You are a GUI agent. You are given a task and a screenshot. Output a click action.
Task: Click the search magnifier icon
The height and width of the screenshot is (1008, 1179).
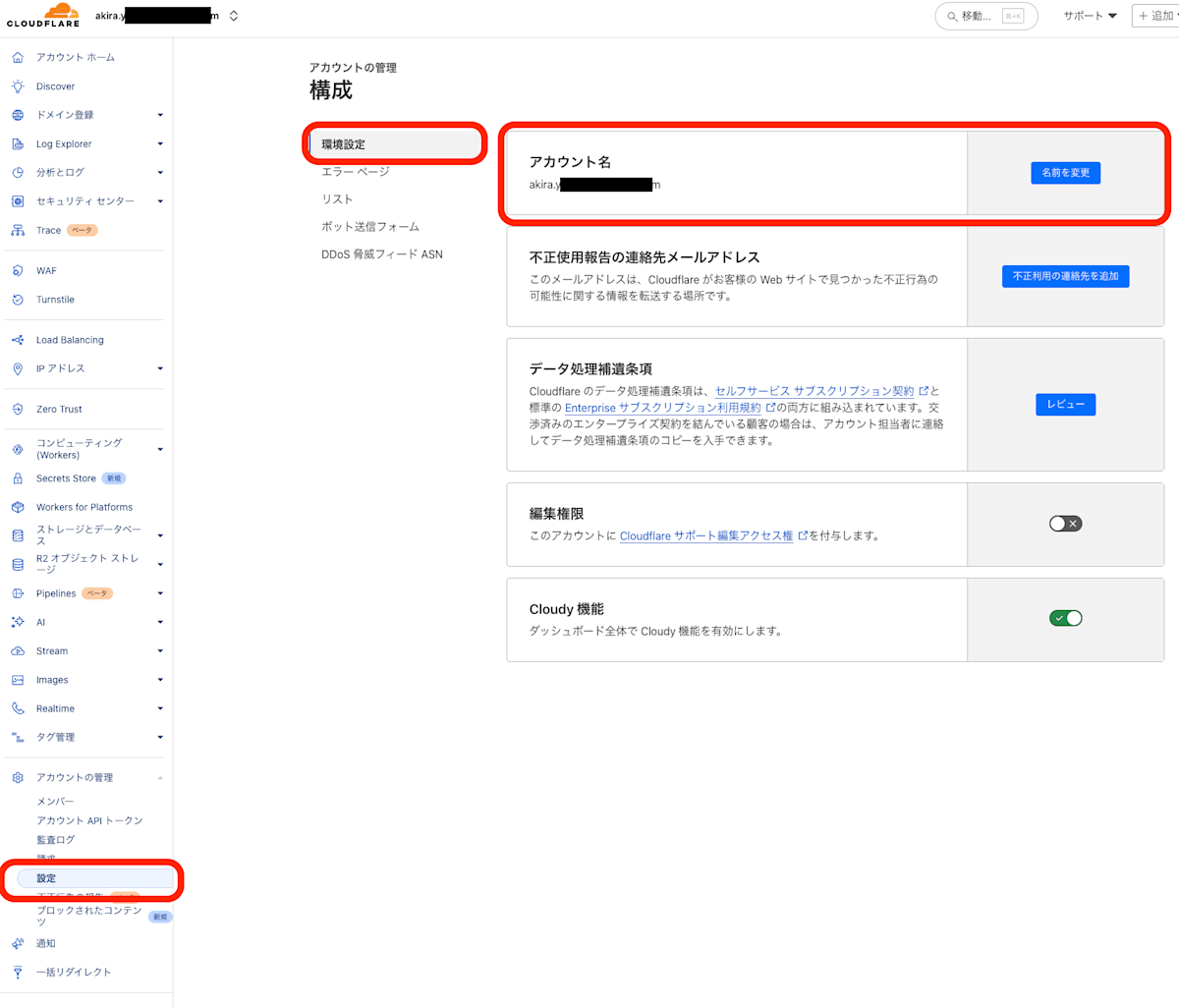tap(952, 17)
